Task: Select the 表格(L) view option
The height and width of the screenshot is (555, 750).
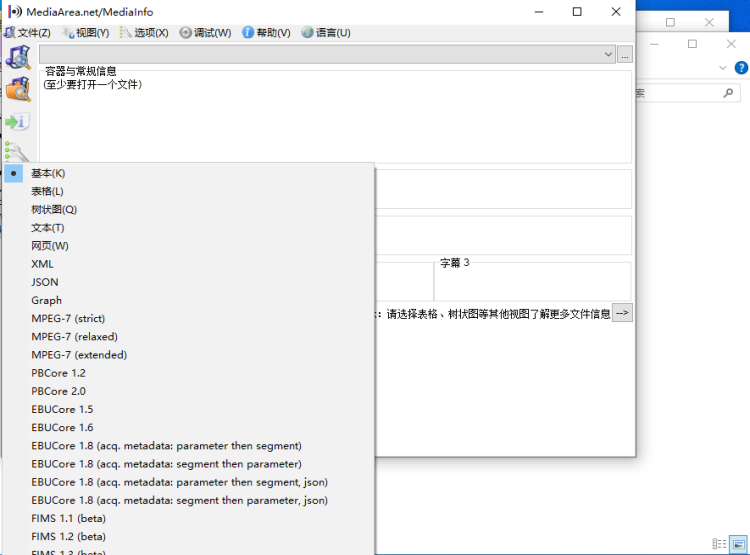Action: (x=188, y=191)
